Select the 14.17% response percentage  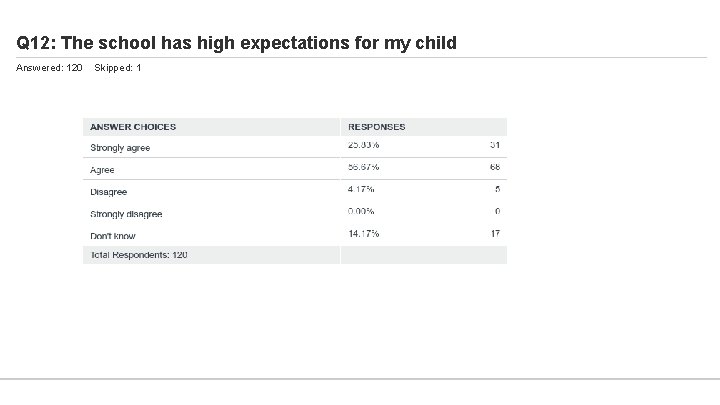[x=364, y=233]
